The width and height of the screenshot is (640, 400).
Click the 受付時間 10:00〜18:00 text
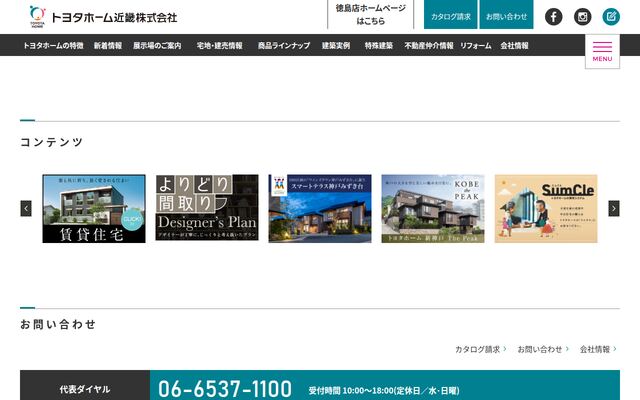click(x=384, y=391)
